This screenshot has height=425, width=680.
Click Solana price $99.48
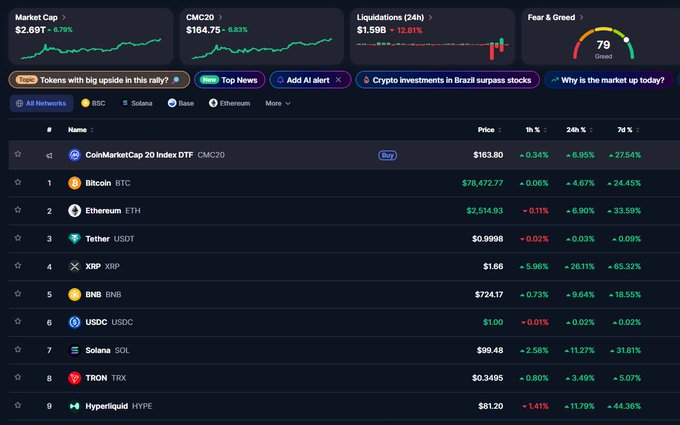point(490,350)
